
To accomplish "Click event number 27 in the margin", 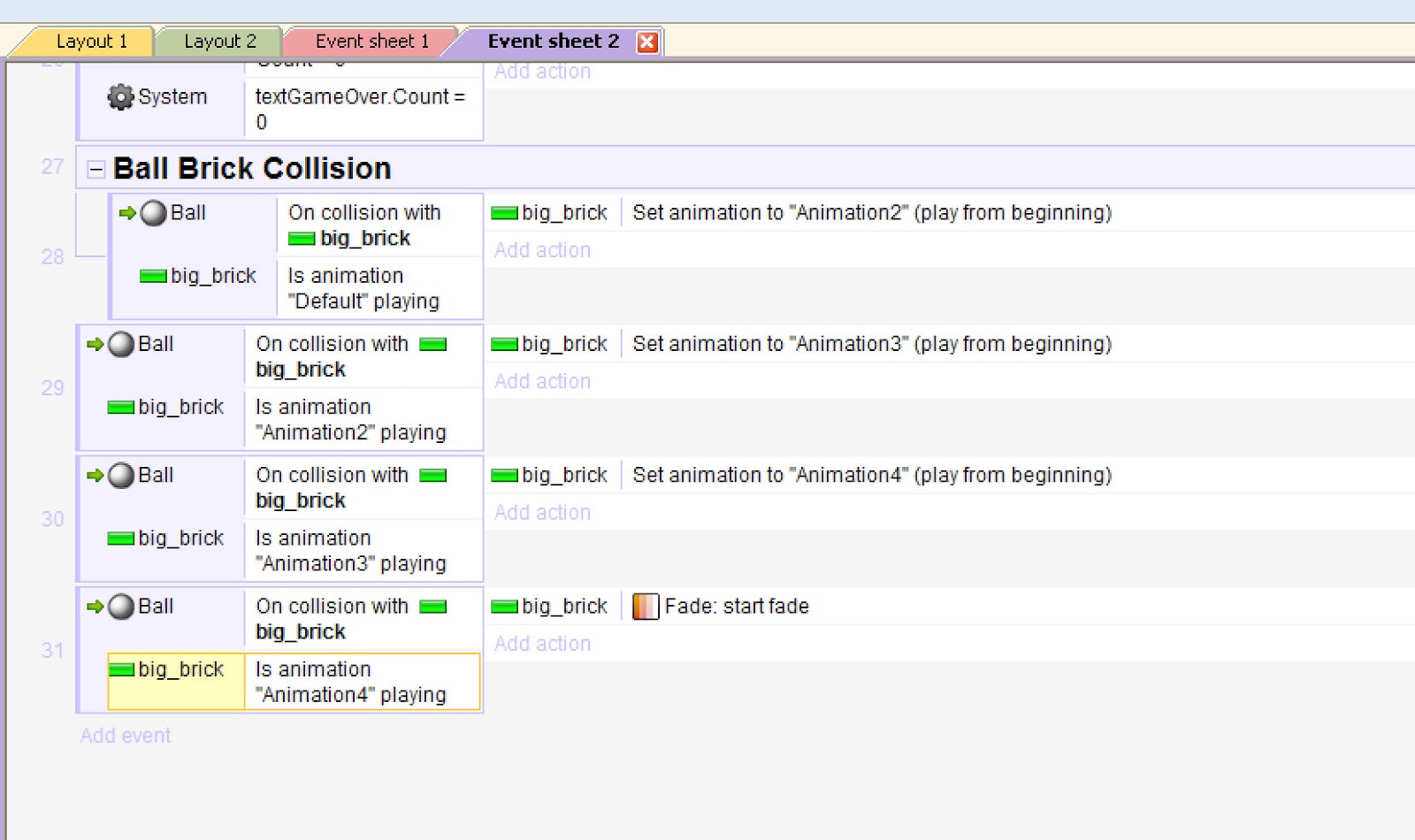I will click(x=52, y=167).
